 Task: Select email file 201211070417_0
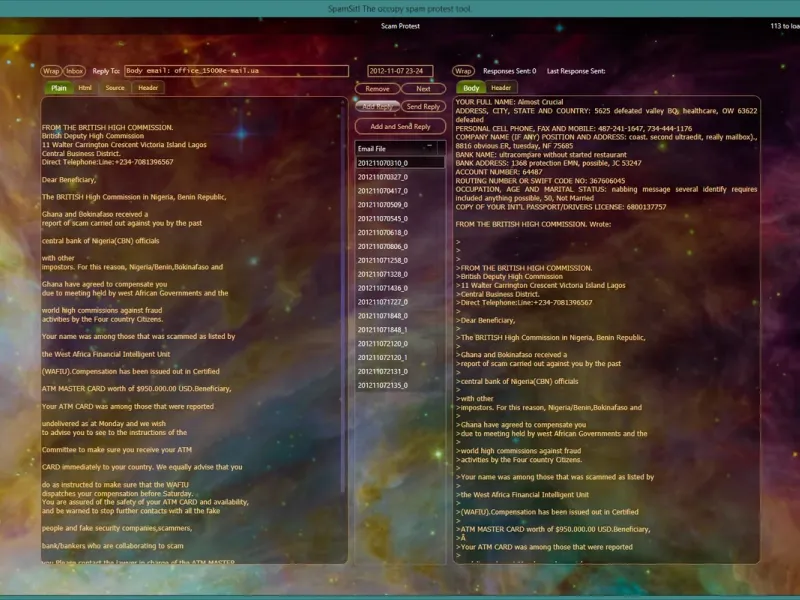click(x=400, y=191)
